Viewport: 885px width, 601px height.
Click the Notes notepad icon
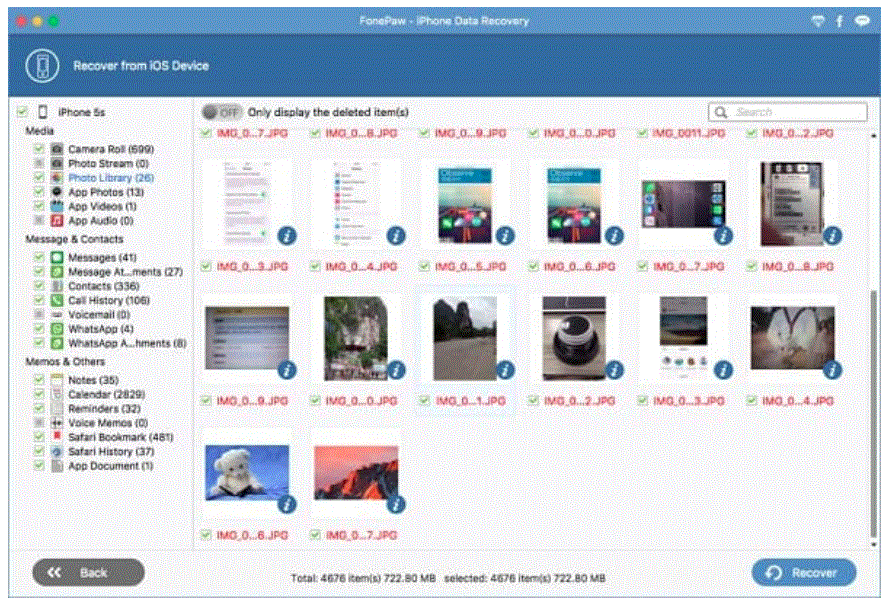click(56, 380)
